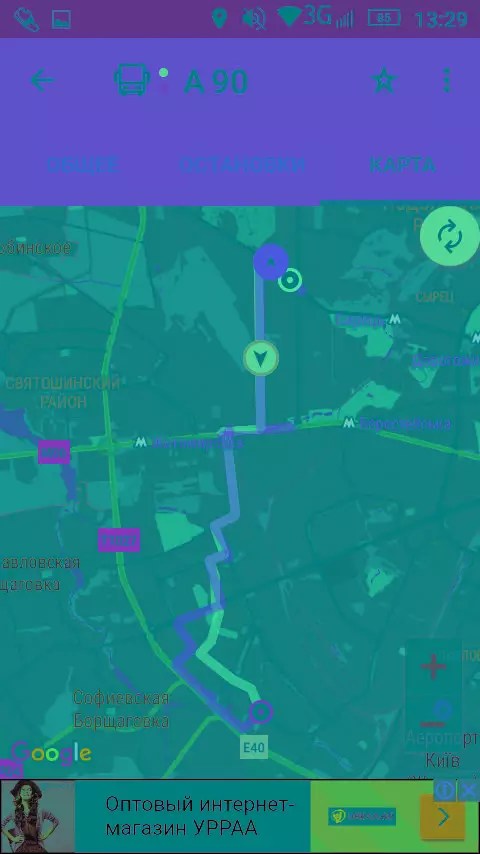Open the three-dot overflow menu

tap(447, 80)
